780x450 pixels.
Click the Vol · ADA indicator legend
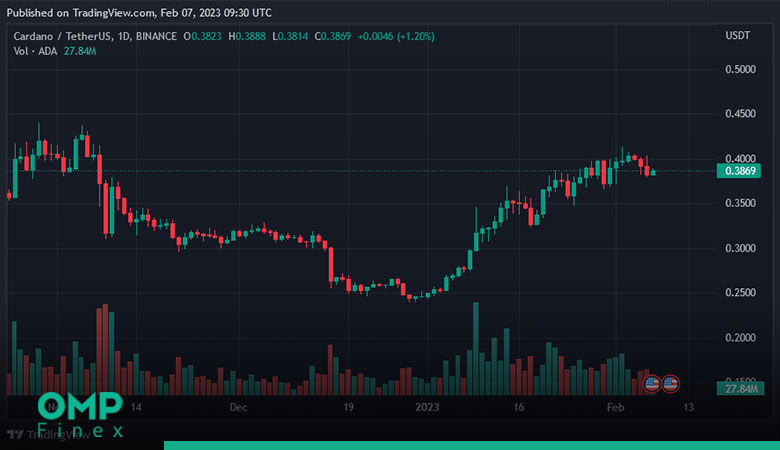35,51
